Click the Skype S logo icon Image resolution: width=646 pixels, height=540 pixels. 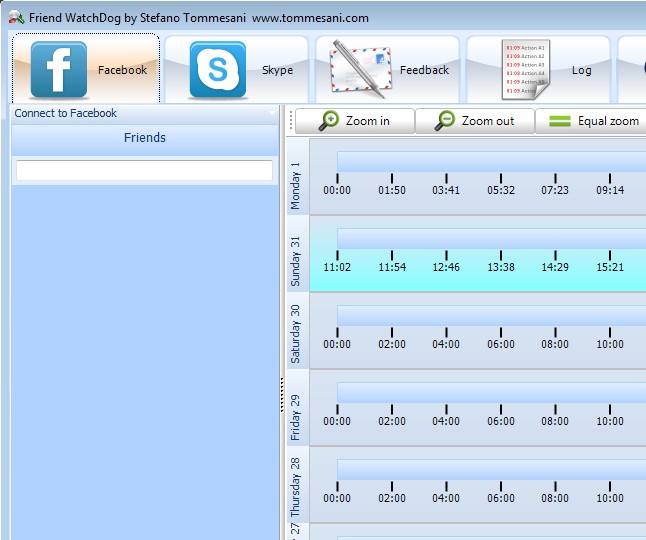click(x=218, y=69)
